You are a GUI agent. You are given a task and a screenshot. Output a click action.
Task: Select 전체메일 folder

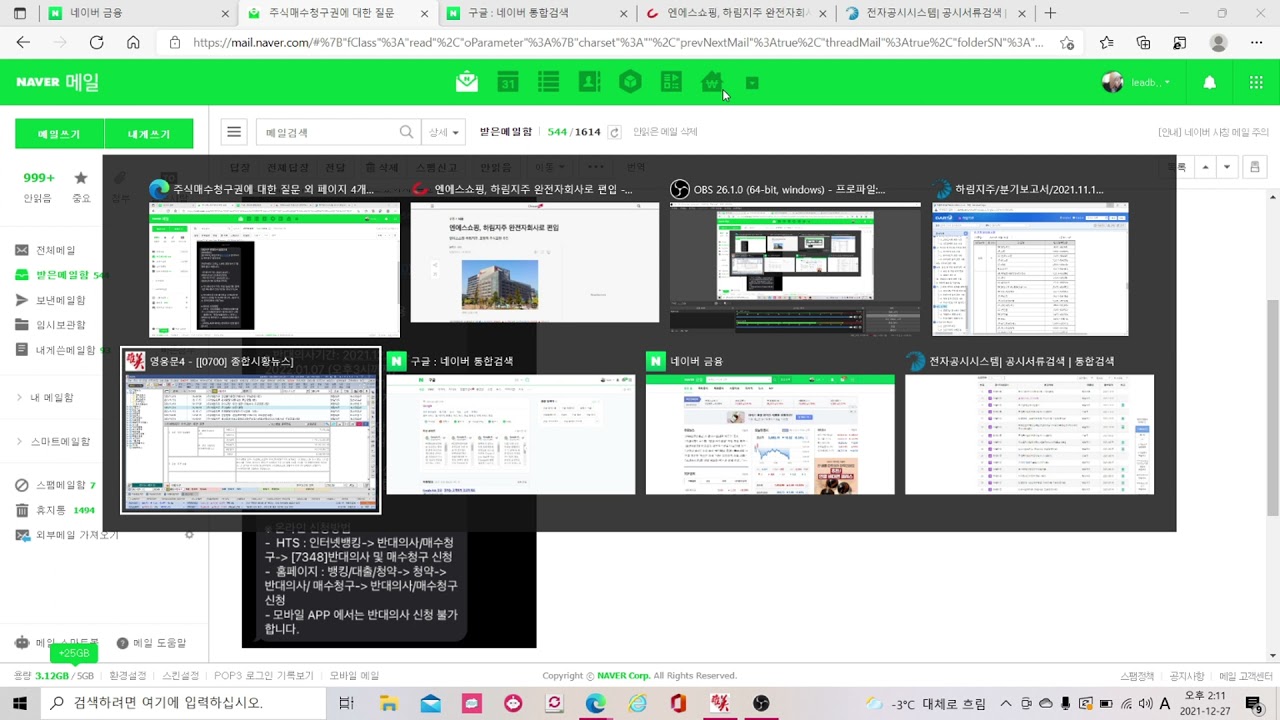click(x=56, y=250)
